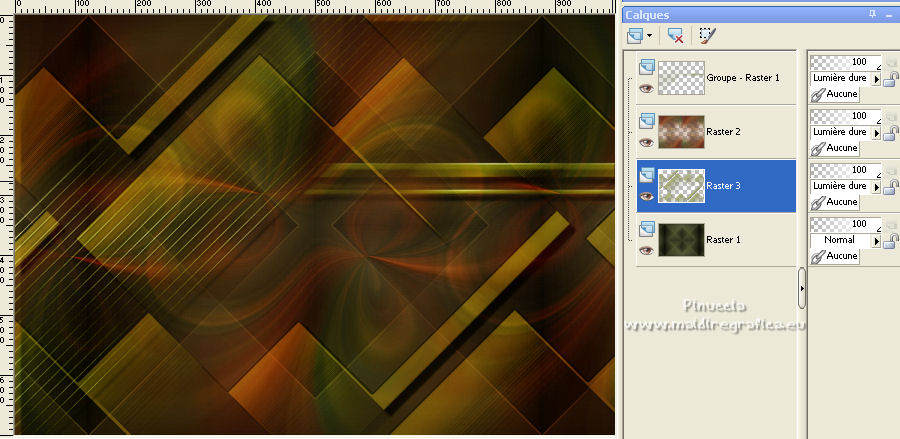The height and width of the screenshot is (439, 900).
Task: Toggle lock transparency for Raster 3
Action: pos(890,187)
